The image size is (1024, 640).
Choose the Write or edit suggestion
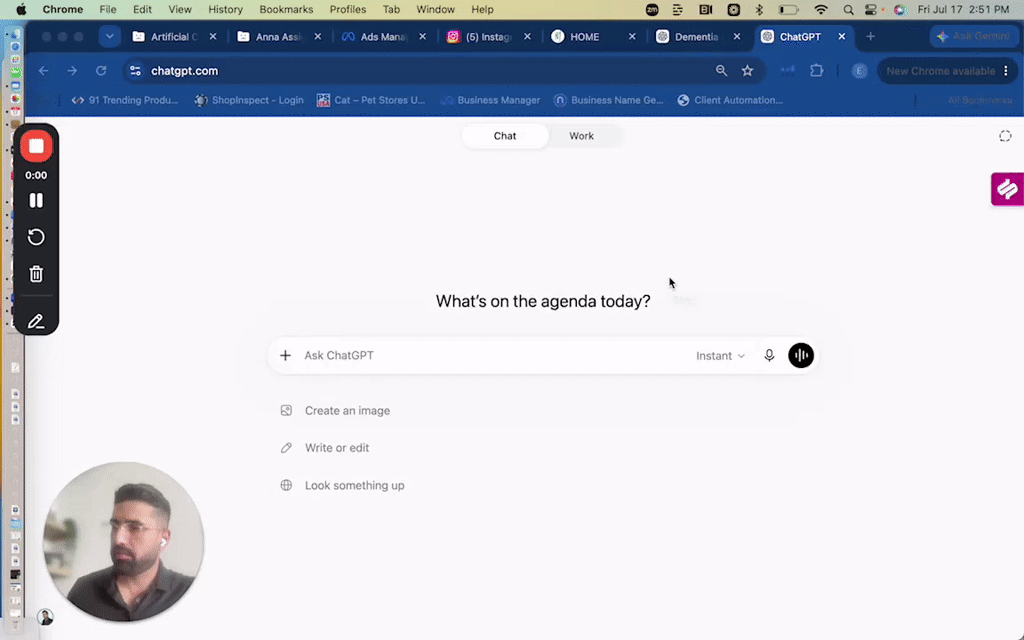click(325, 448)
